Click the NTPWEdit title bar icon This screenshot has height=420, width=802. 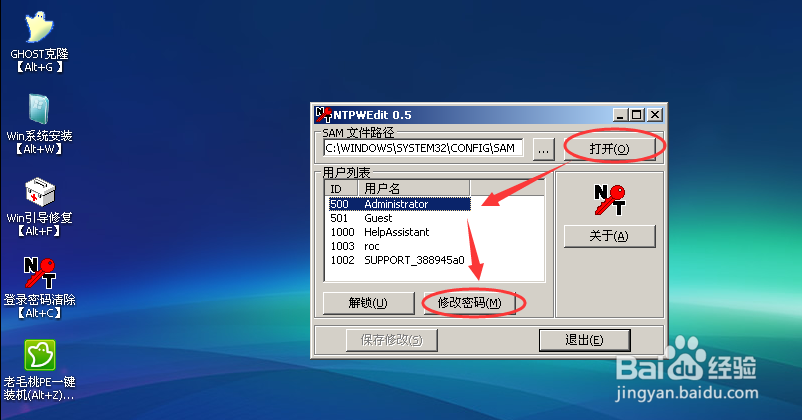[x=323, y=115]
